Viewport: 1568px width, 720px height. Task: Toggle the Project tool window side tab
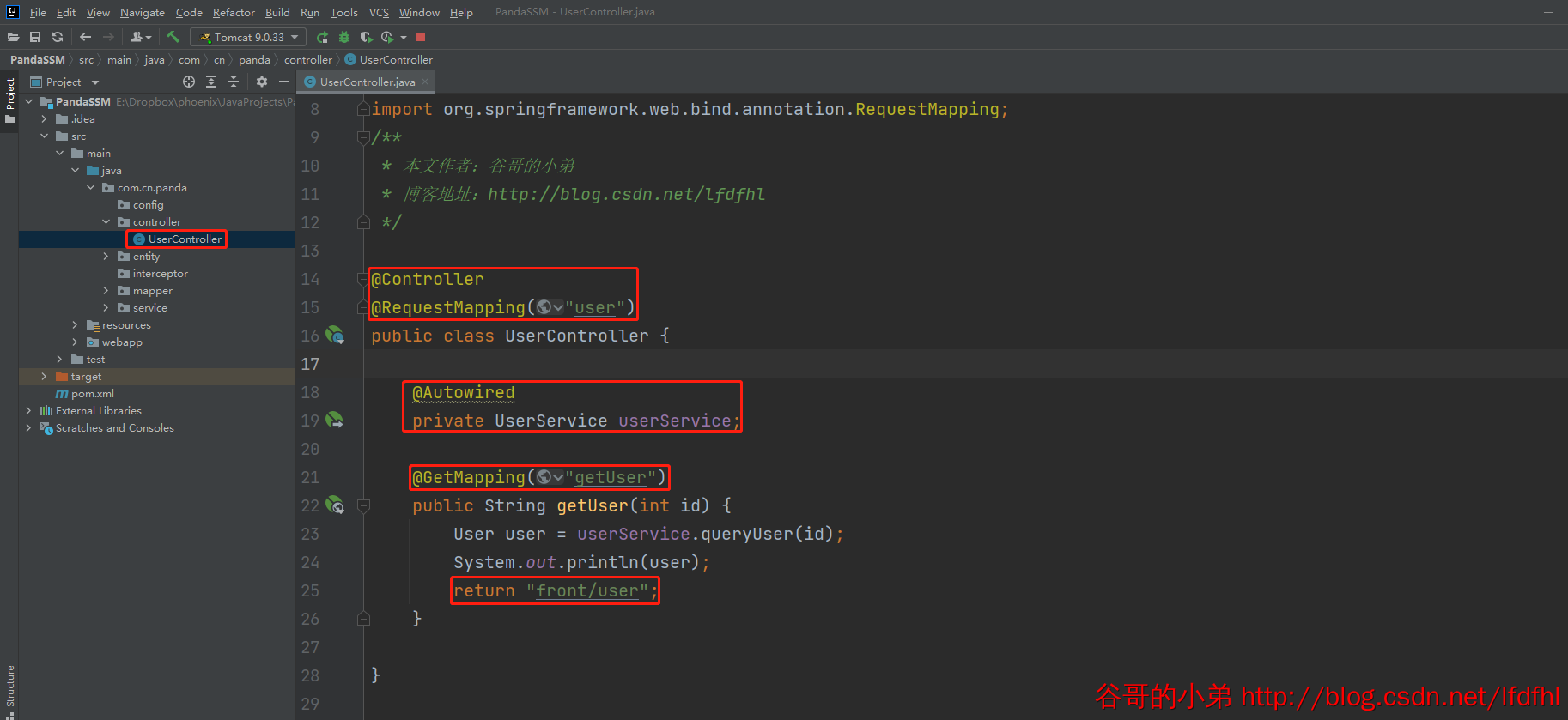click(x=9, y=100)
